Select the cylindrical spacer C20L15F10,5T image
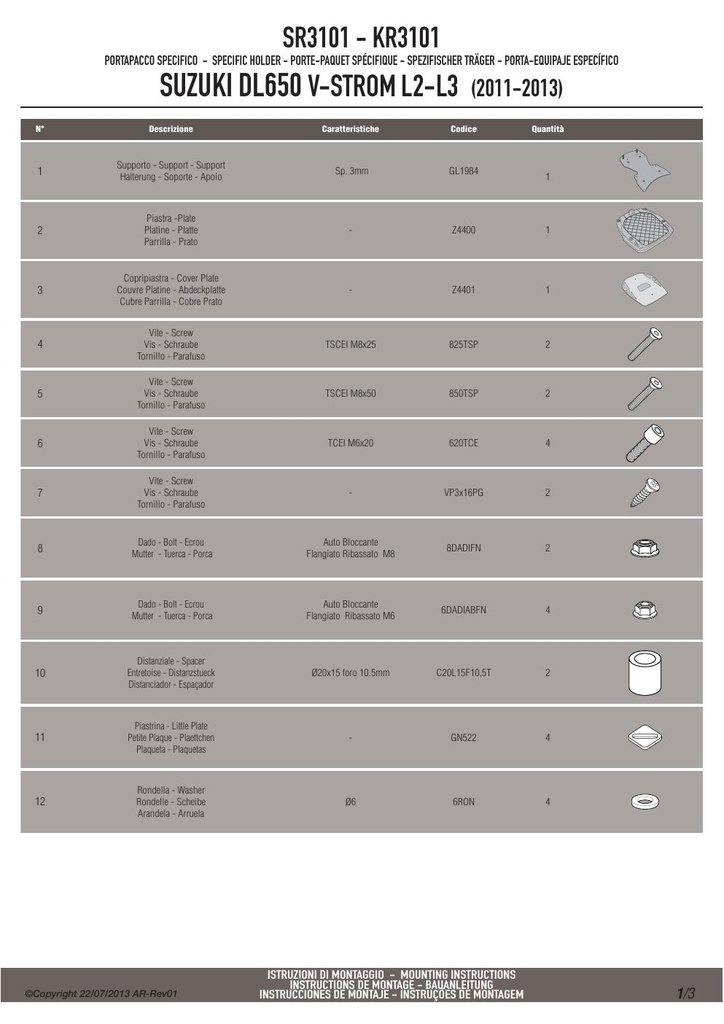The height and width of the screenshot is (1024, 724). (645, 673)
